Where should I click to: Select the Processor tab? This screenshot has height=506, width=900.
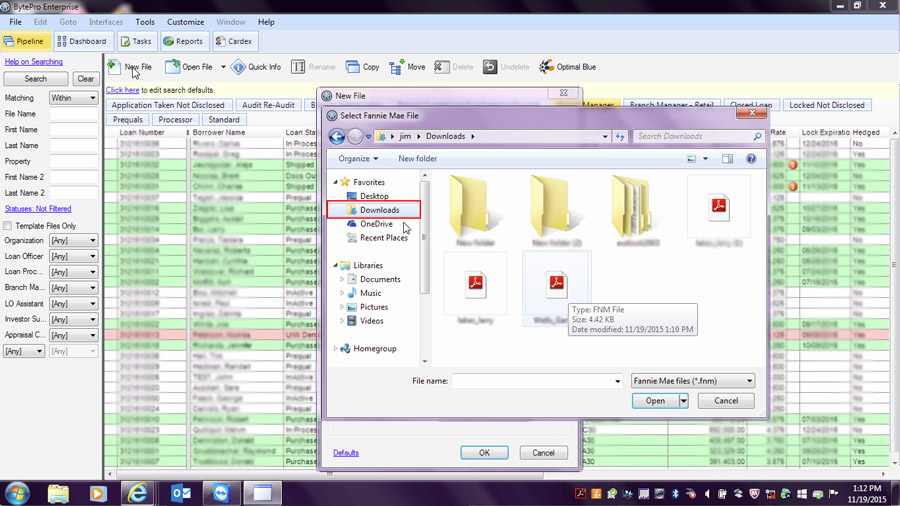pos(175,120)
